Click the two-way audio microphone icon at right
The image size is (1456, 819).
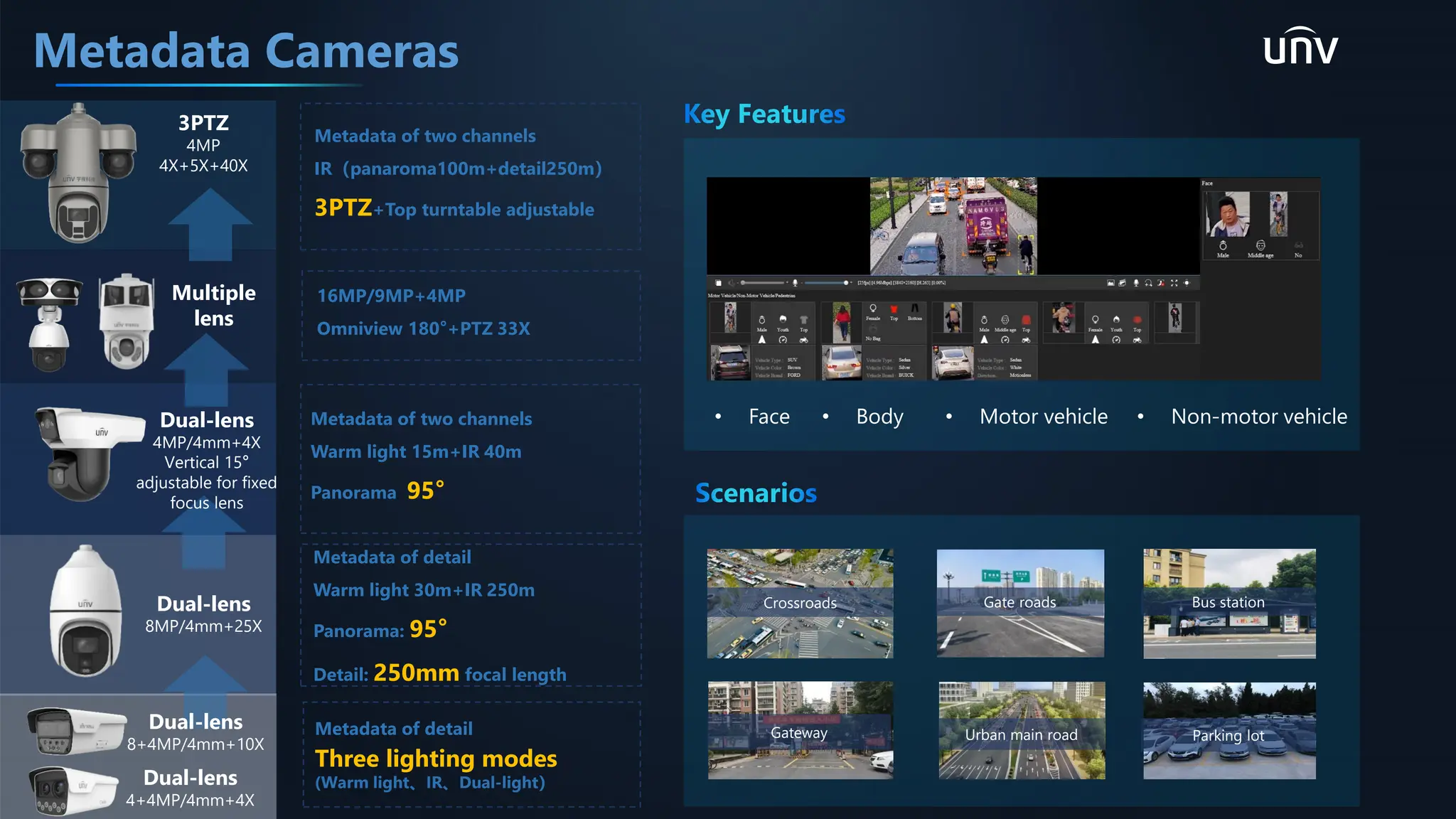1136,283
